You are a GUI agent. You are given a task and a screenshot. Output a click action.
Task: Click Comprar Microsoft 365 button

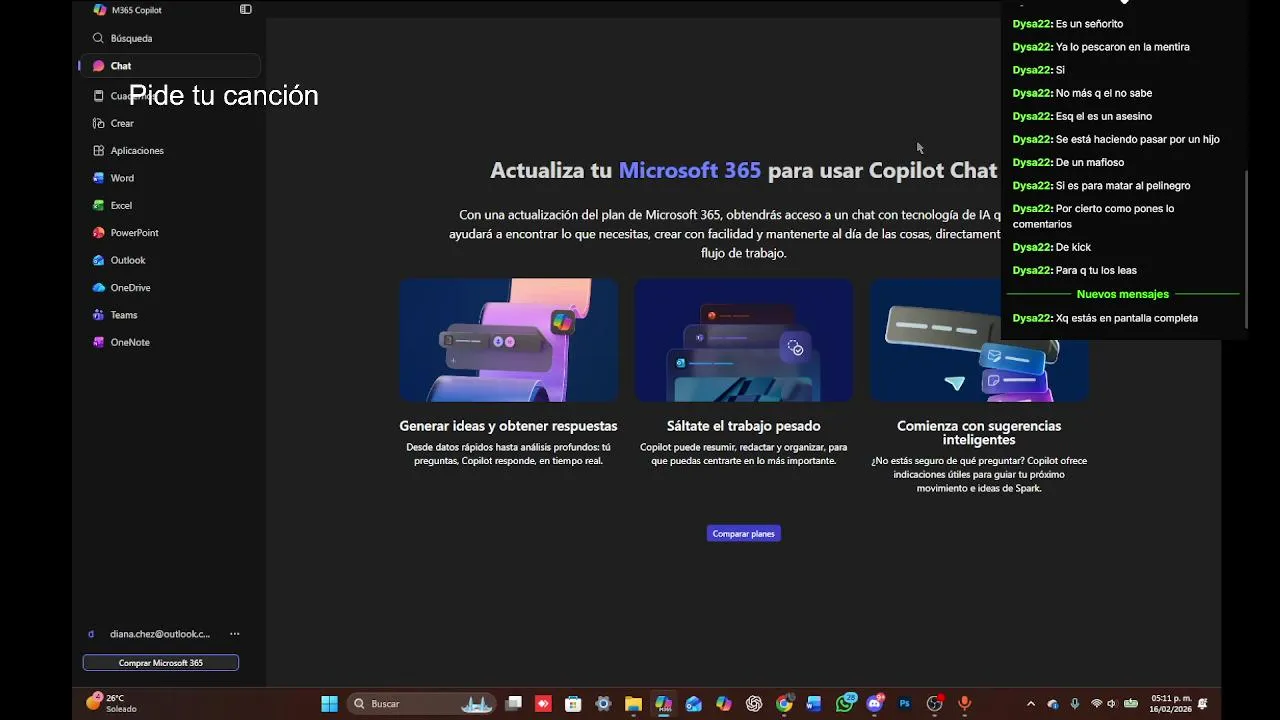point(161,663)
